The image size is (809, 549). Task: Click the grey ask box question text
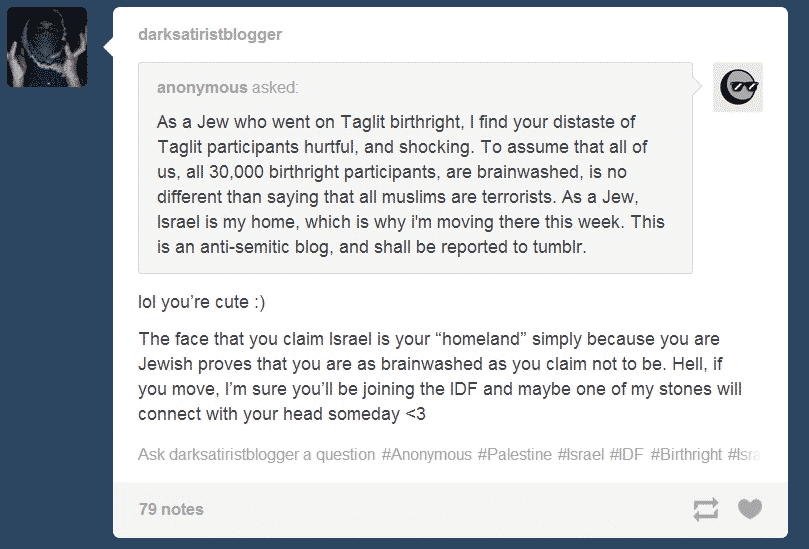(x=411, y=184)
